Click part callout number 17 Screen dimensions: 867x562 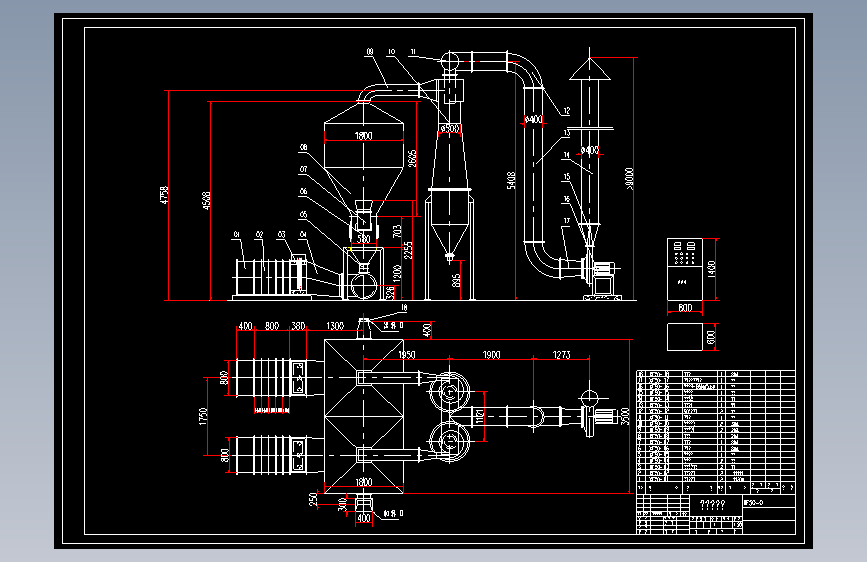566,221
